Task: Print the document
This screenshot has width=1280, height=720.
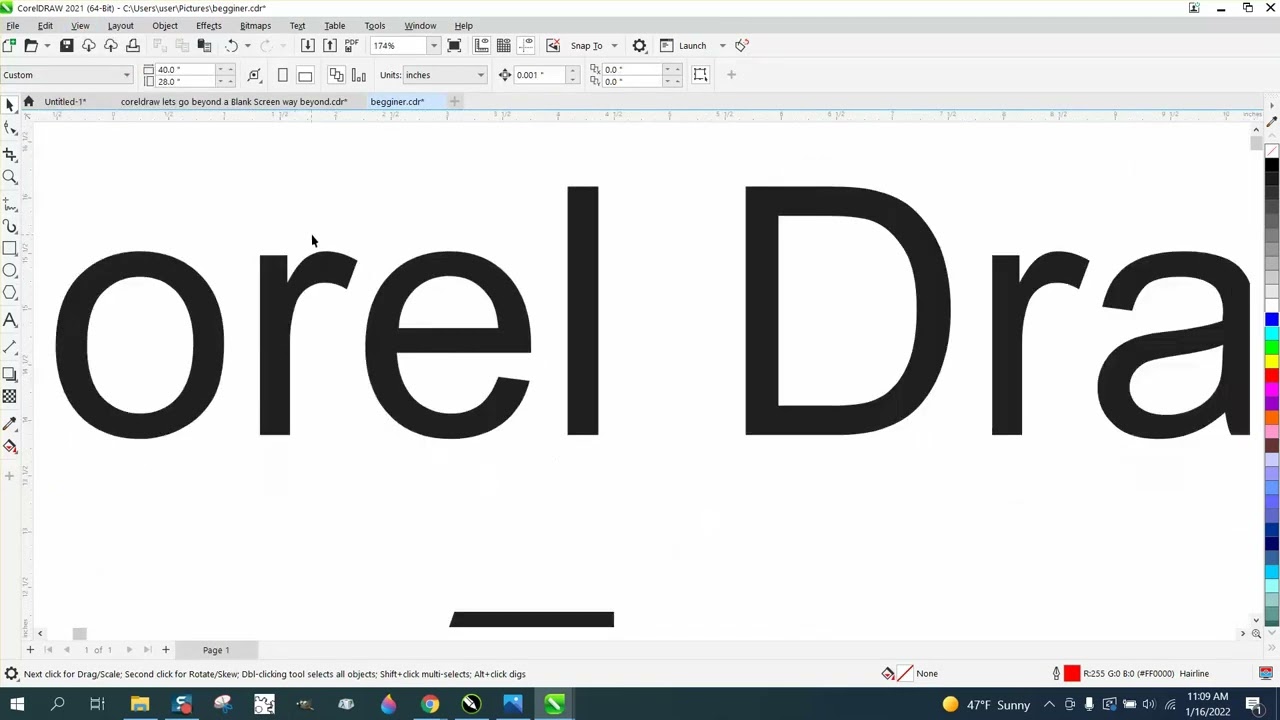Action: pos(132,45)
